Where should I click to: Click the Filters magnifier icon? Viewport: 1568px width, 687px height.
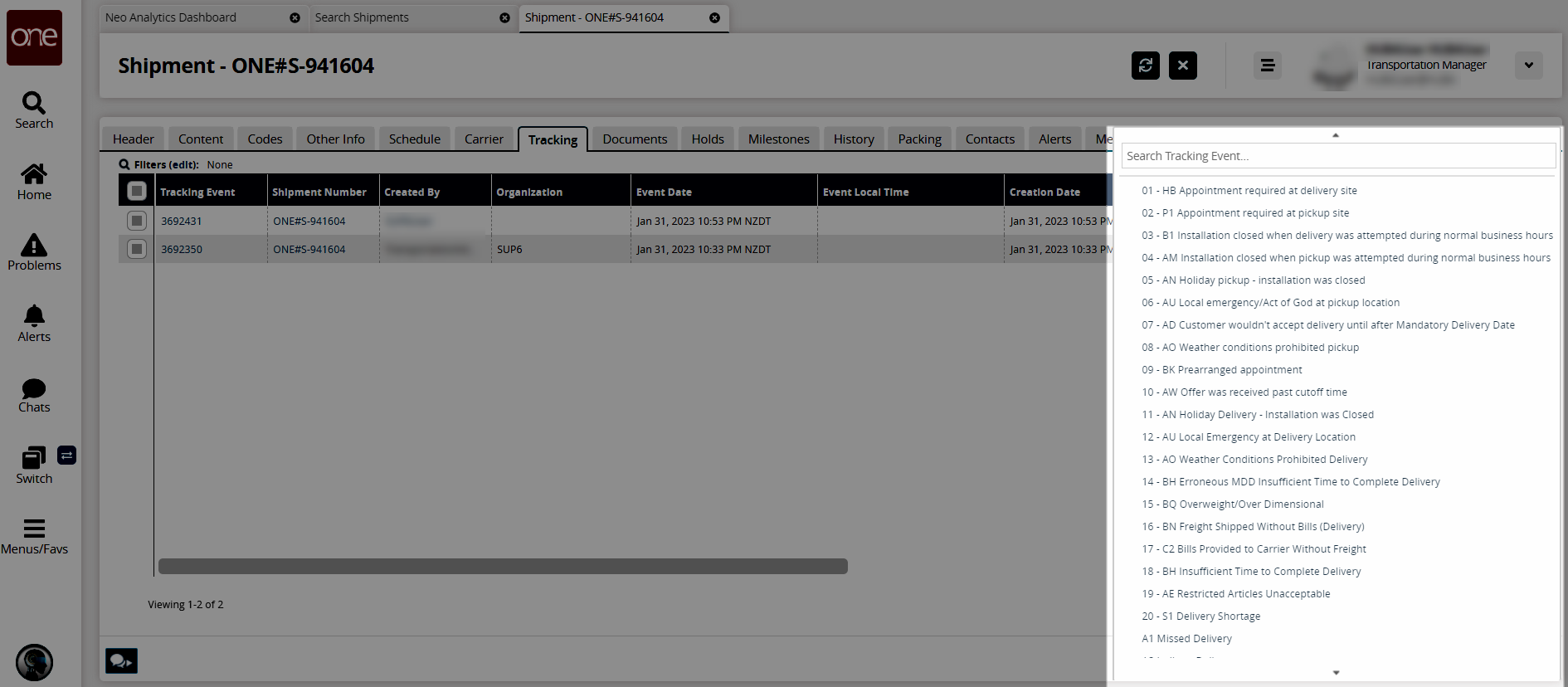click(x=124, y=164)
